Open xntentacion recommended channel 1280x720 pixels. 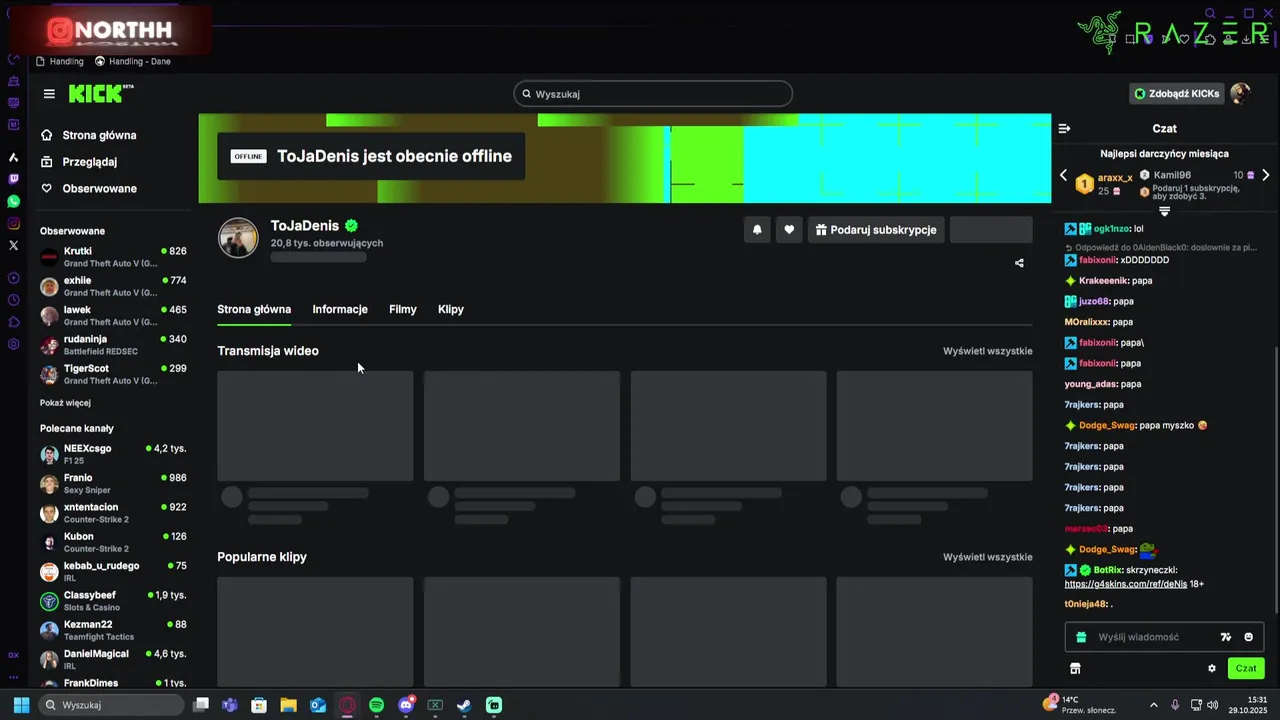click(x=113, y=513)
